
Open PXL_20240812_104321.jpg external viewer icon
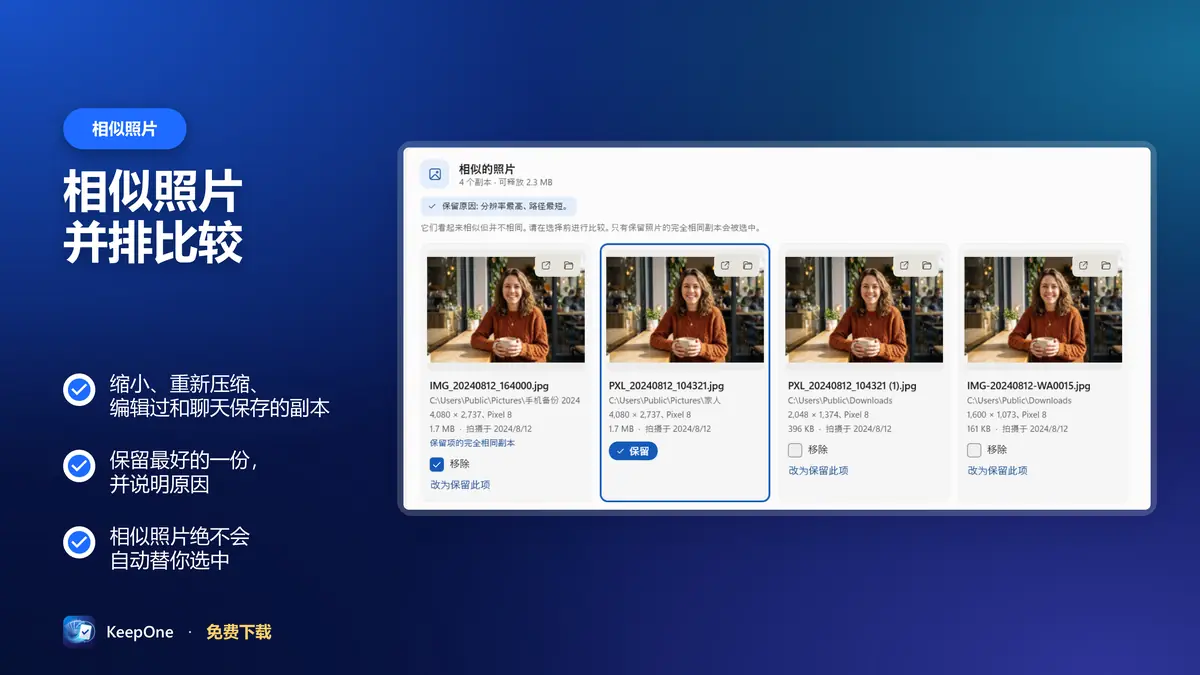pos(725,266)
